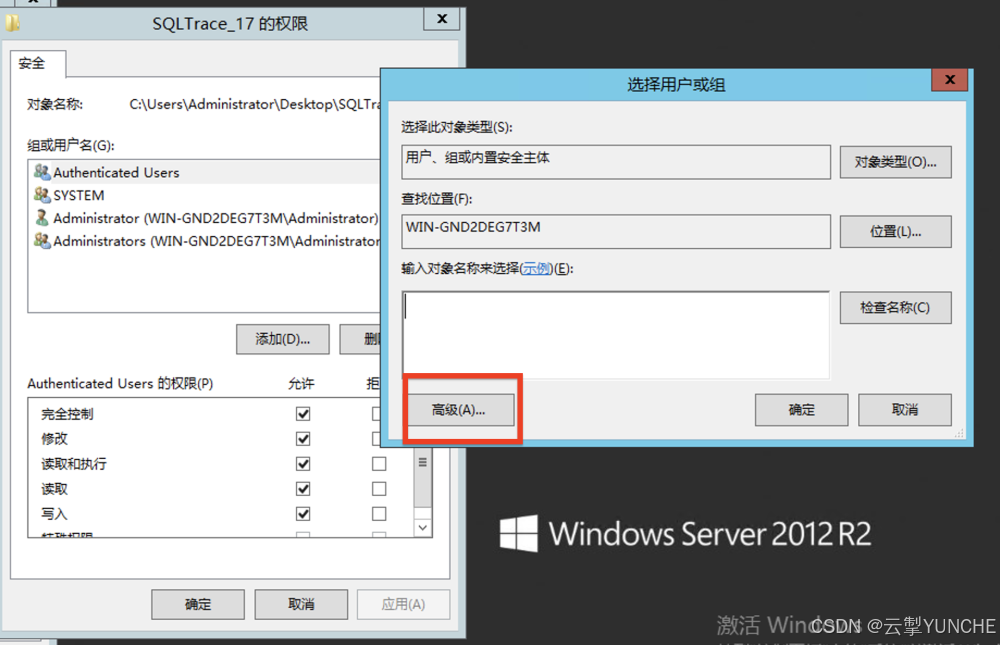Click permissions list scroll down arrow
This screenshot has height=645, width=1000.
click(423, 528)
